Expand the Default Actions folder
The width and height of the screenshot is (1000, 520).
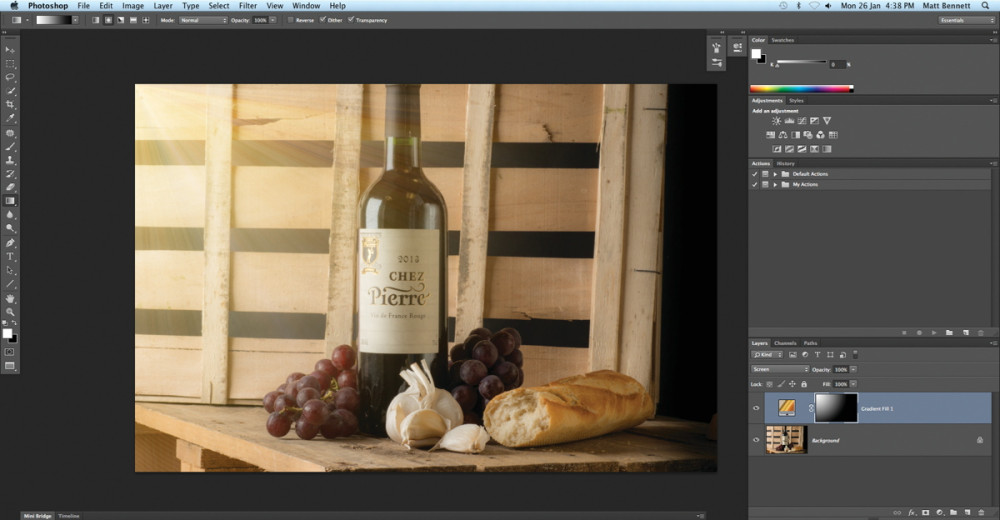pos(776,174)
